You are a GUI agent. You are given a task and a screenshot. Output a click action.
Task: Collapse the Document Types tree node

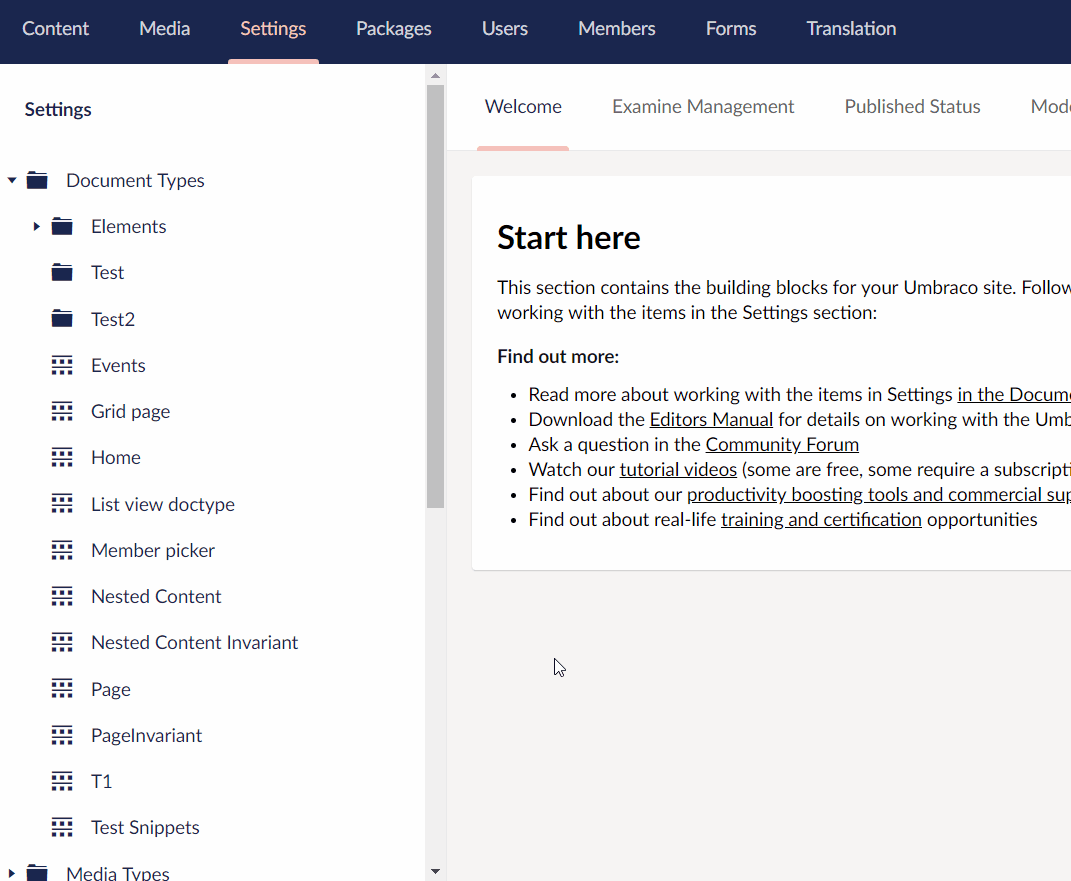pyautogui.click(x=12, y=180)
